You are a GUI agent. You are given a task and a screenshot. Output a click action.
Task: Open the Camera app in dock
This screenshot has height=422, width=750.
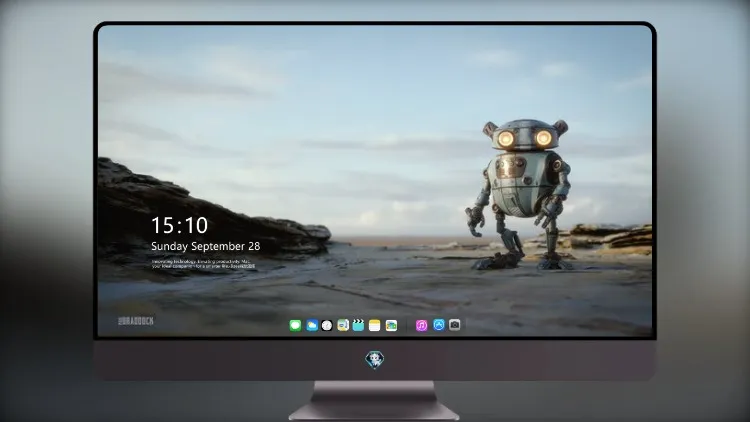coord(454,325)
